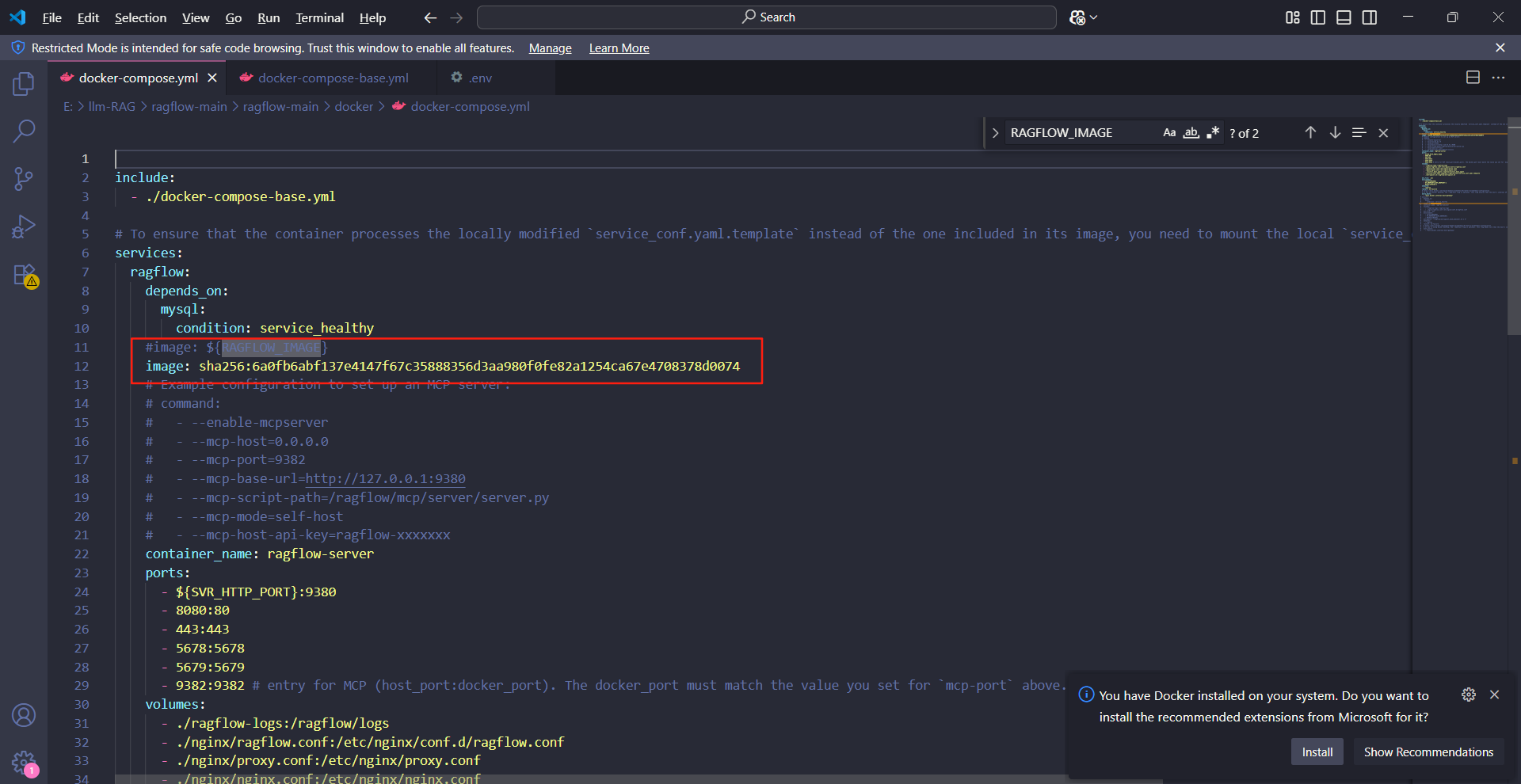1521x784 pixels.
Task: Split the editor using the layout icon
Action: 1473,77
